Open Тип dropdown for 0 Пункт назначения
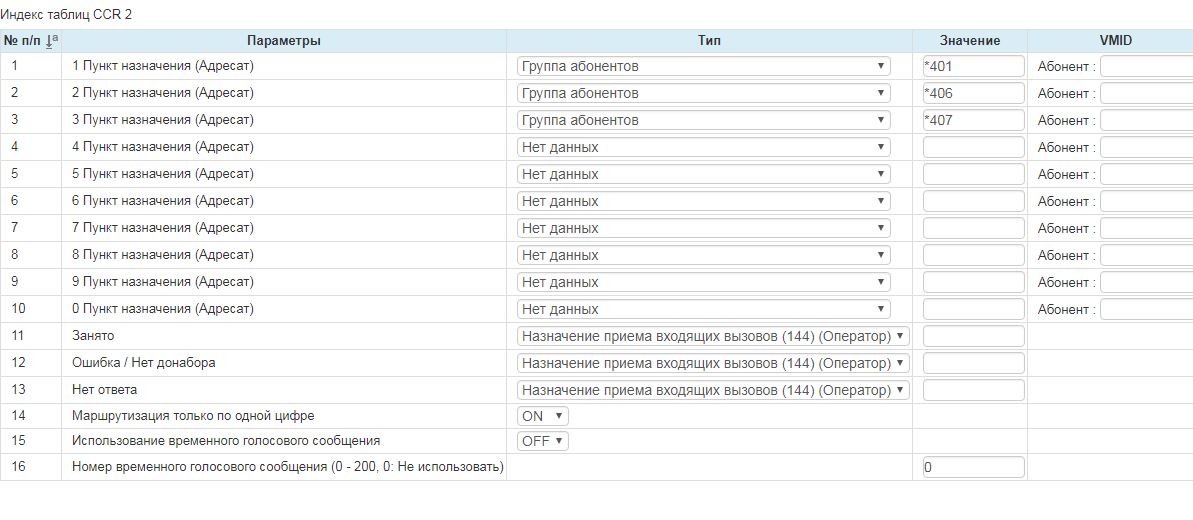This screenshot has width=1193, height=520. point(703,309)
